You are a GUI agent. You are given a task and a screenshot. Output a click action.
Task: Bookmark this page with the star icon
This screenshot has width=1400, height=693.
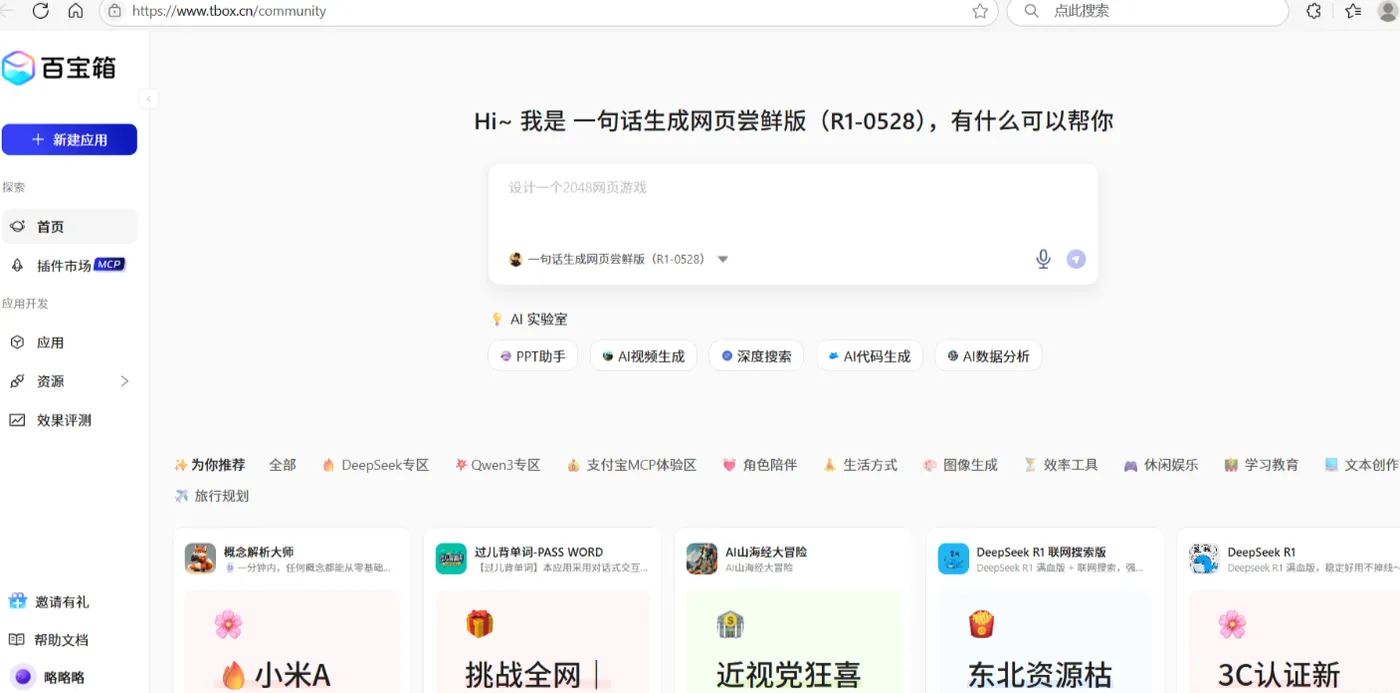coord(980,11)
